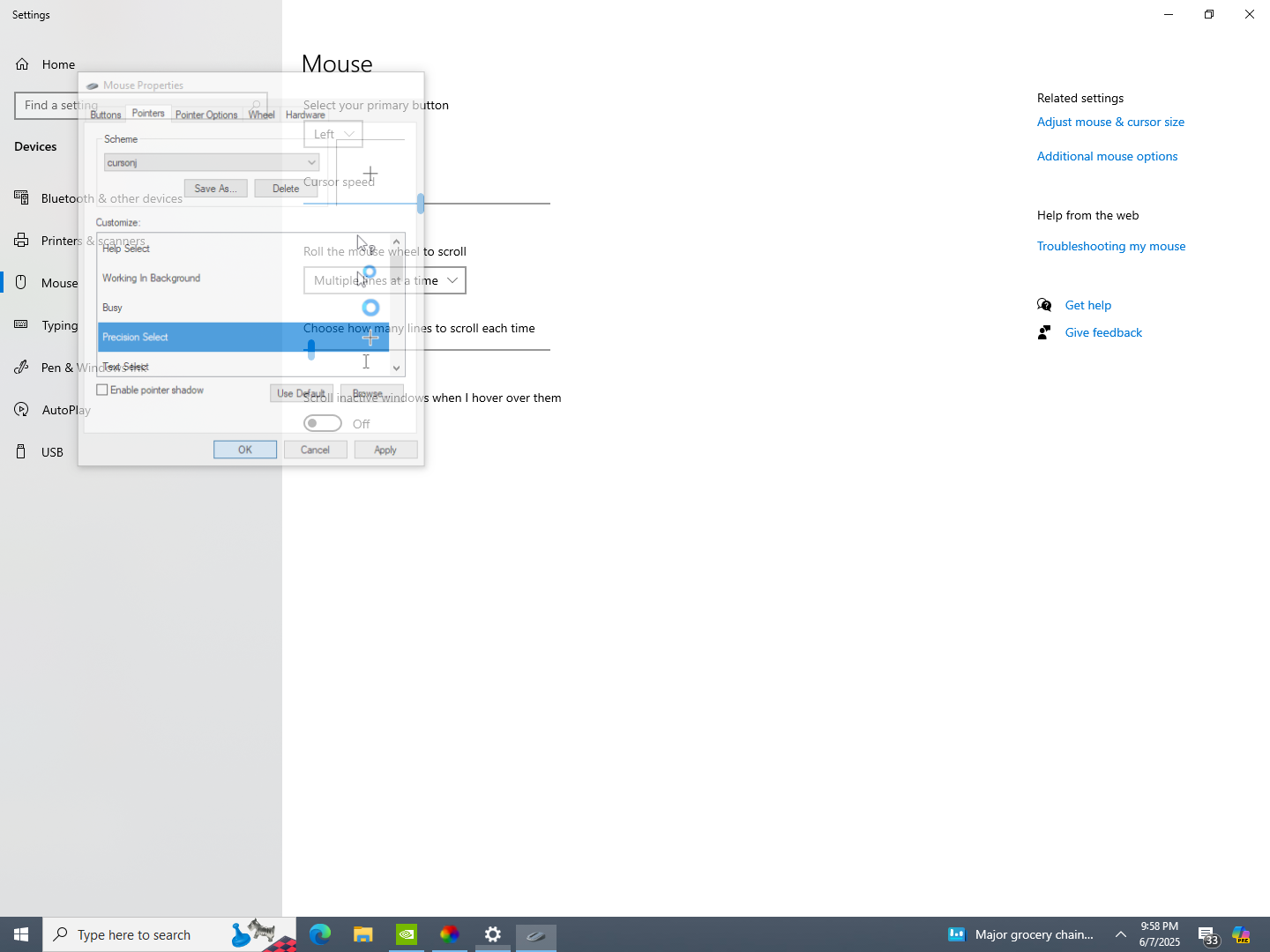Screen dimensions: 1270x952
Task: Click Cancel in Mouse Properties
Action: [x=316, y=450]
